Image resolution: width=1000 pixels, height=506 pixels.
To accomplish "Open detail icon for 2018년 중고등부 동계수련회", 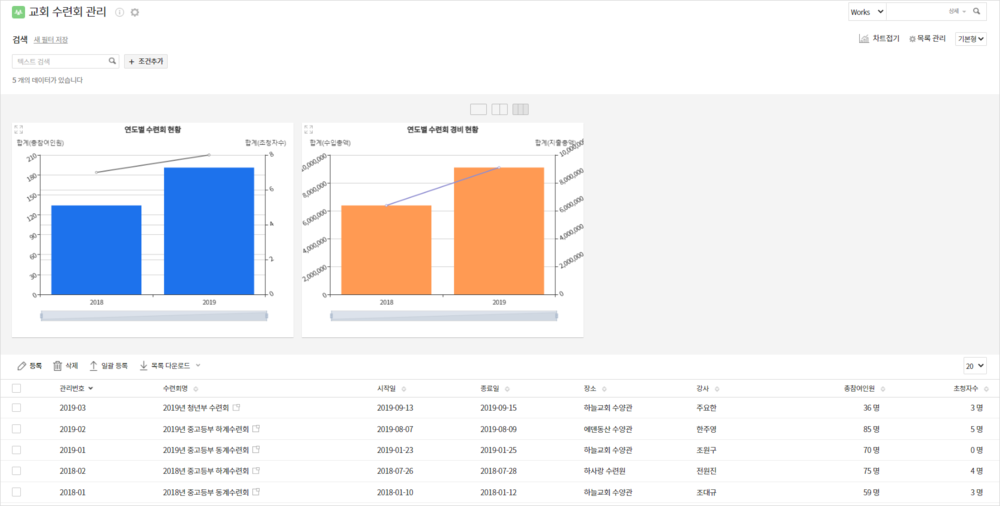I will [256, 491].
